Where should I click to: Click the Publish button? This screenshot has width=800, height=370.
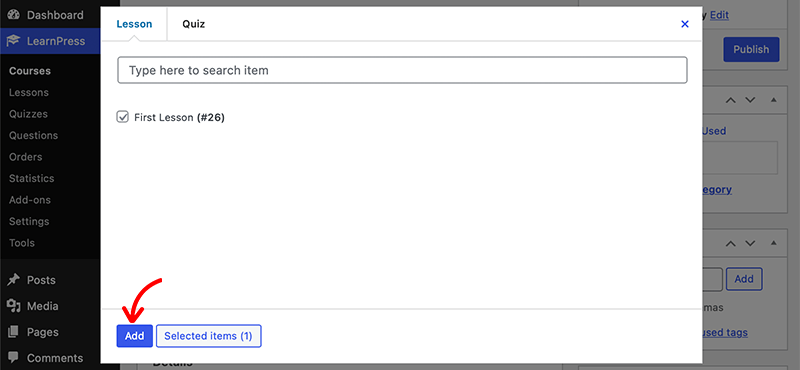pyautogui.click(x=751, y=50)
